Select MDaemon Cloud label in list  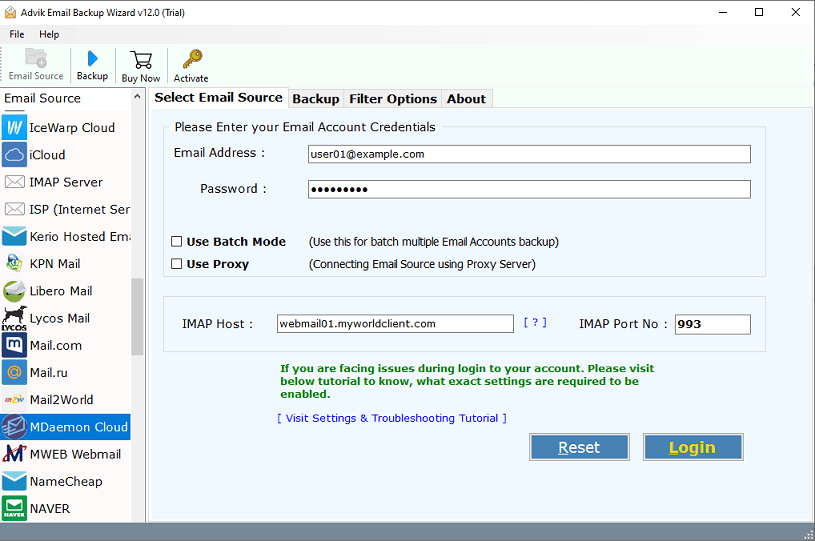pos(78,427)
